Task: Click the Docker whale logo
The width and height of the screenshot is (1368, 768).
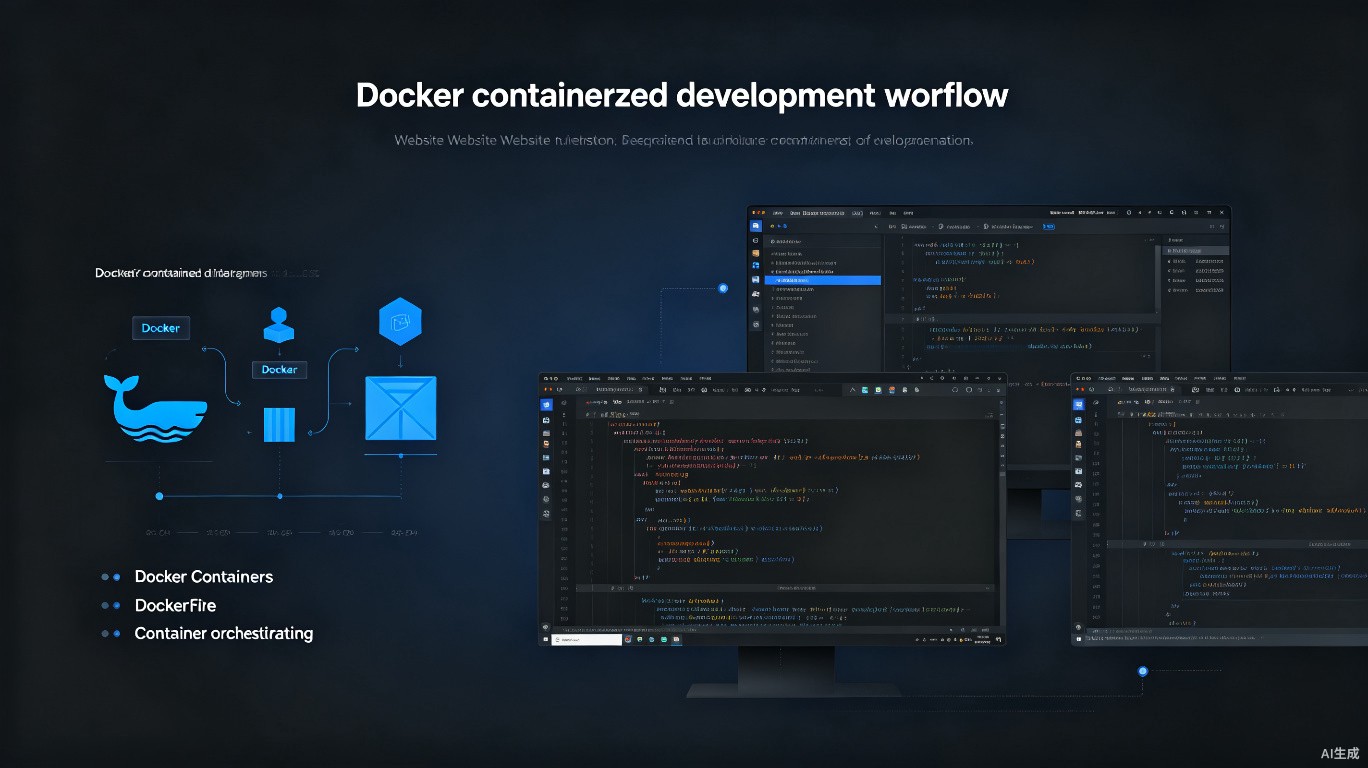Action: [x=155, y=407]
